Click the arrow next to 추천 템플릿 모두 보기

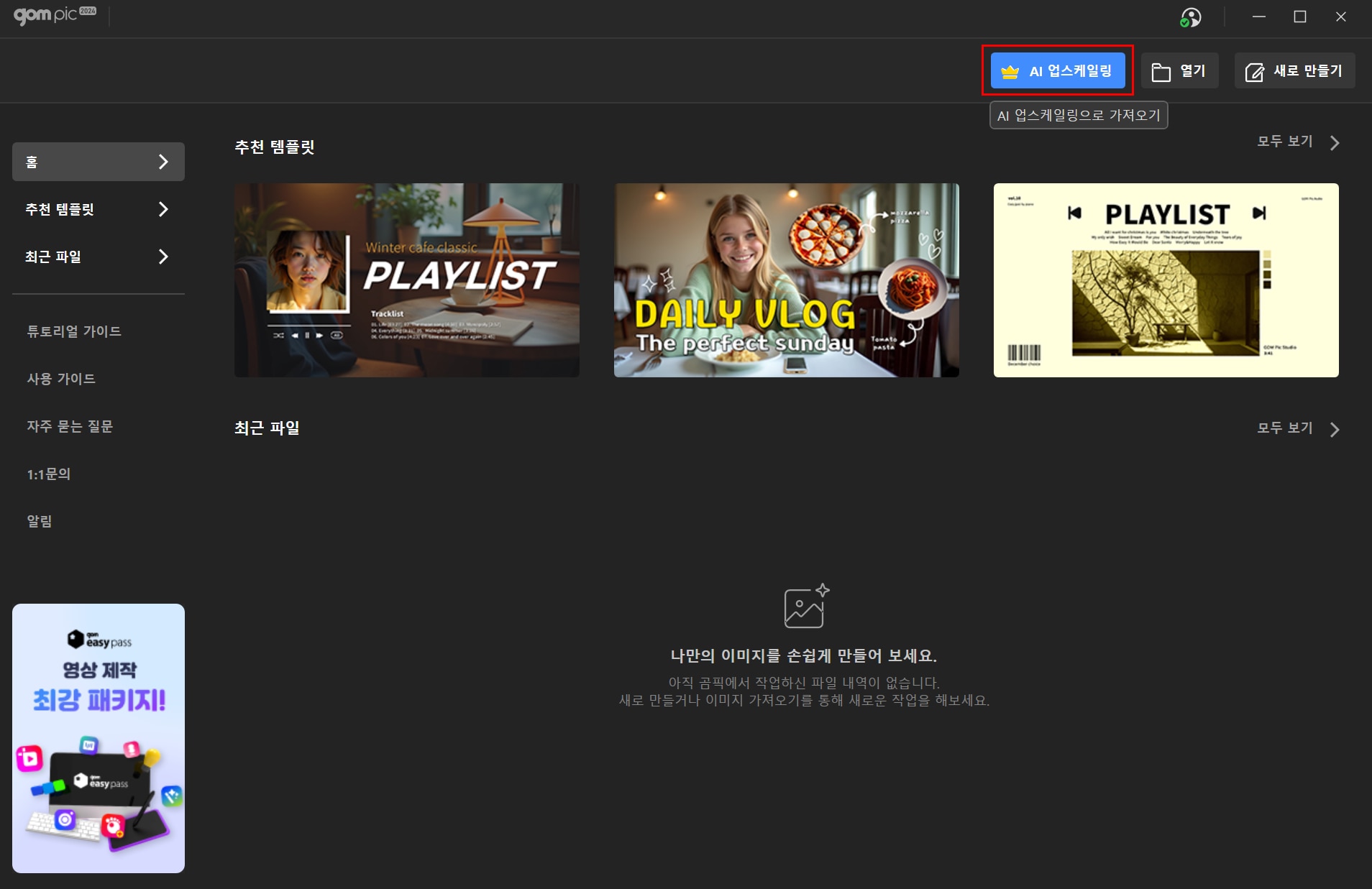tap(1335, 143)
